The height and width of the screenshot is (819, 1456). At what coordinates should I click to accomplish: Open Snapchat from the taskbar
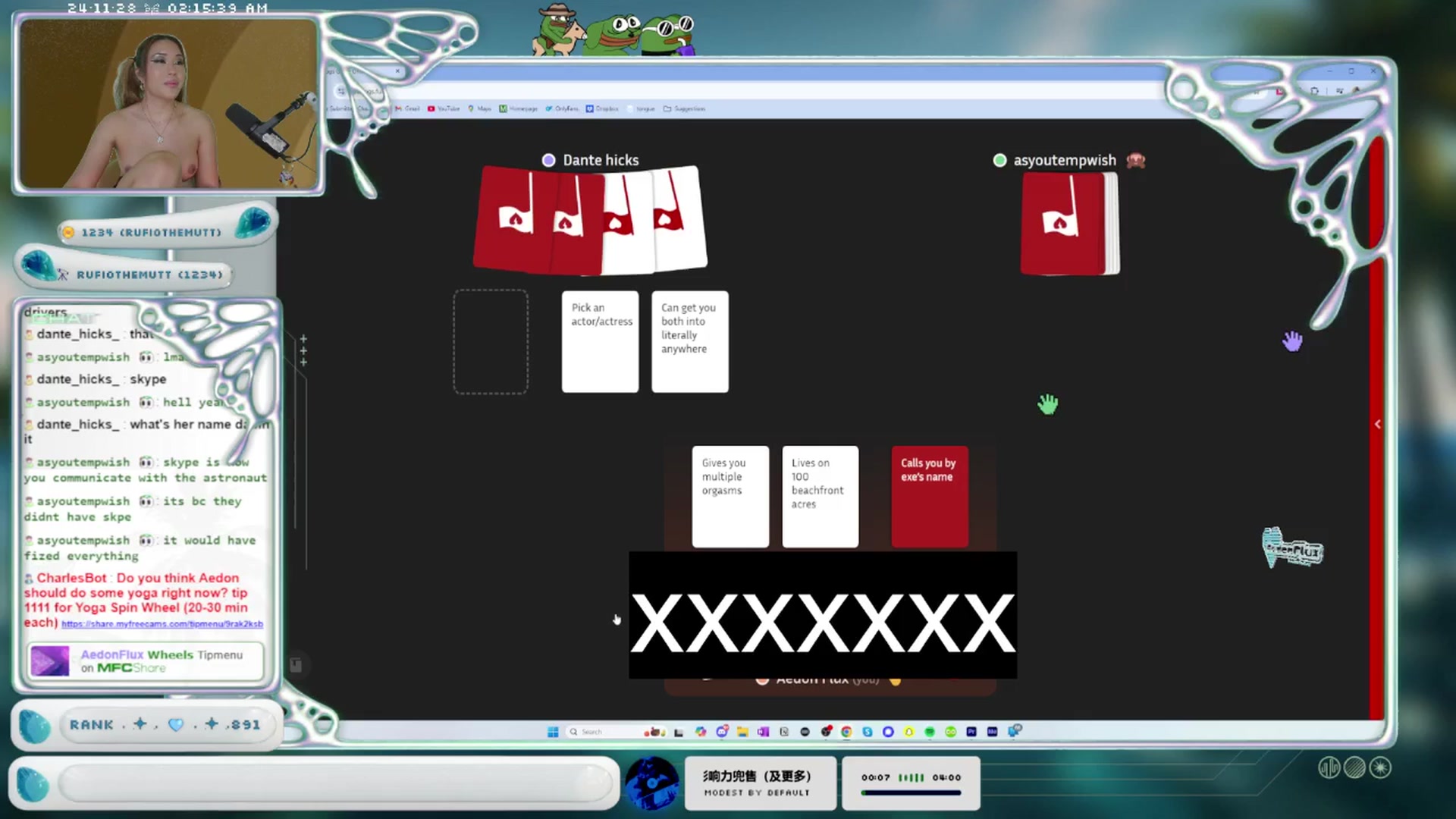point(909,732)
